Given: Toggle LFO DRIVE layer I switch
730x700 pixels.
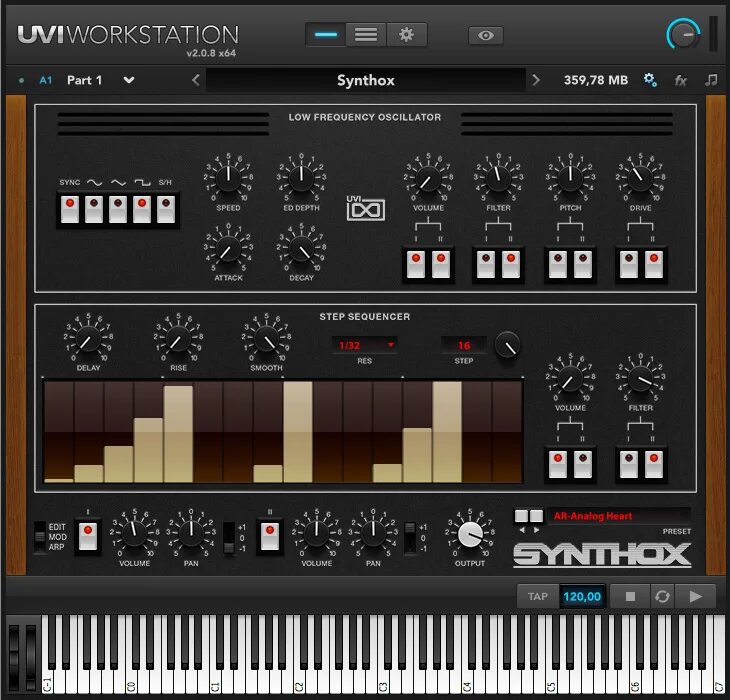Looking at the screenshot, I should [x=629, y=265].
